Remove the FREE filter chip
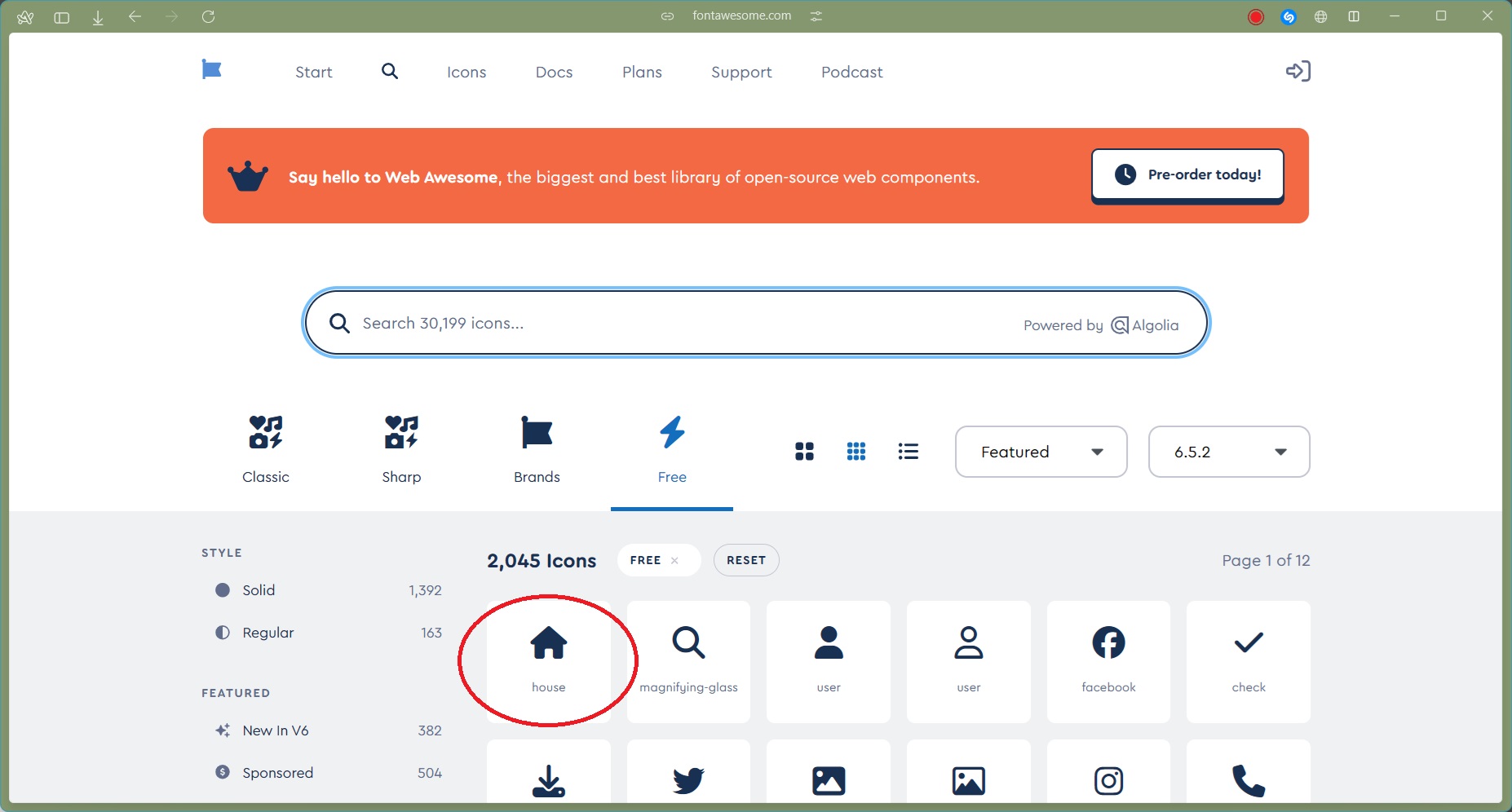The height and width of the screenshot is (812, 1512). (x=674, y=561)
